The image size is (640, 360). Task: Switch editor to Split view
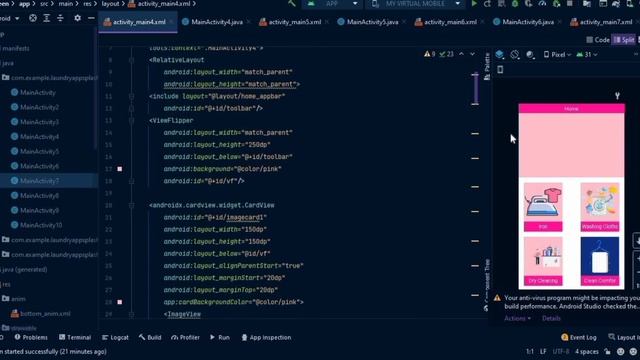(x=624, y=40)
